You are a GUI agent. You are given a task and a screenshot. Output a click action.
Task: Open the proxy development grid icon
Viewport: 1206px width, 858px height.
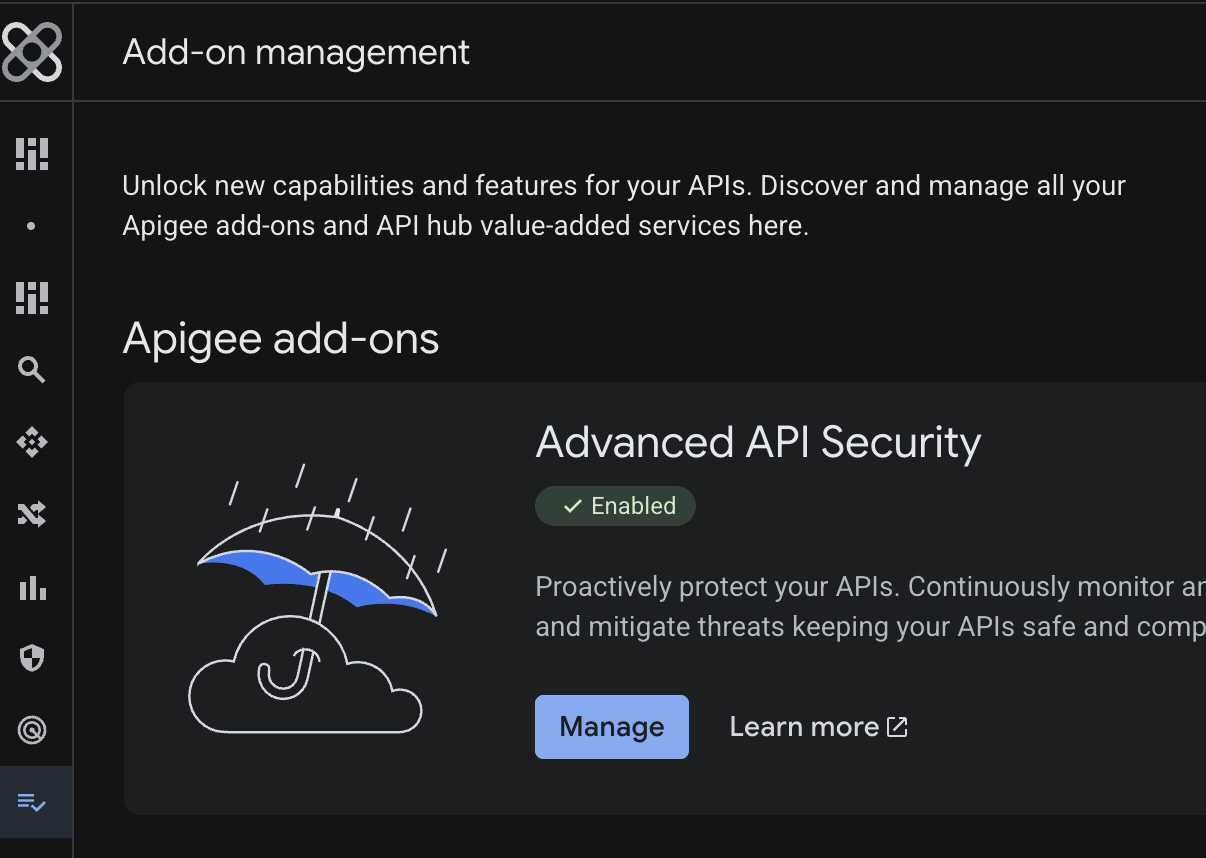coord(31,153)
